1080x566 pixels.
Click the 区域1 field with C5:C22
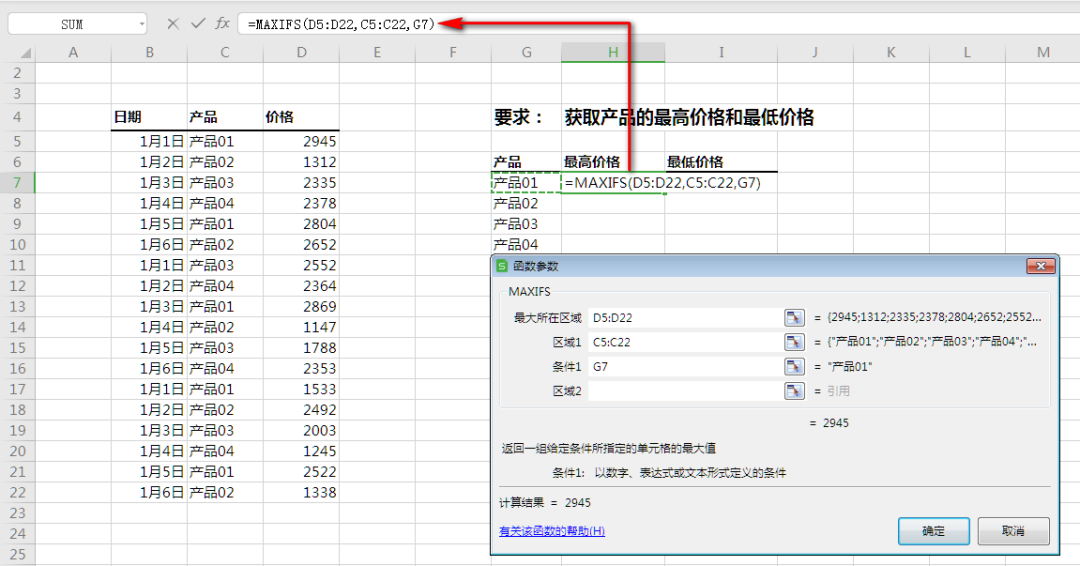(685, 342)
